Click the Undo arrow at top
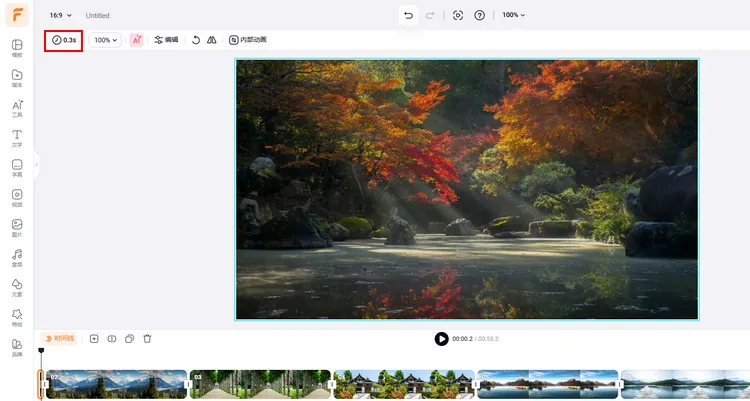The height and width of the screenshot is (401, 750). coord(408,15)
